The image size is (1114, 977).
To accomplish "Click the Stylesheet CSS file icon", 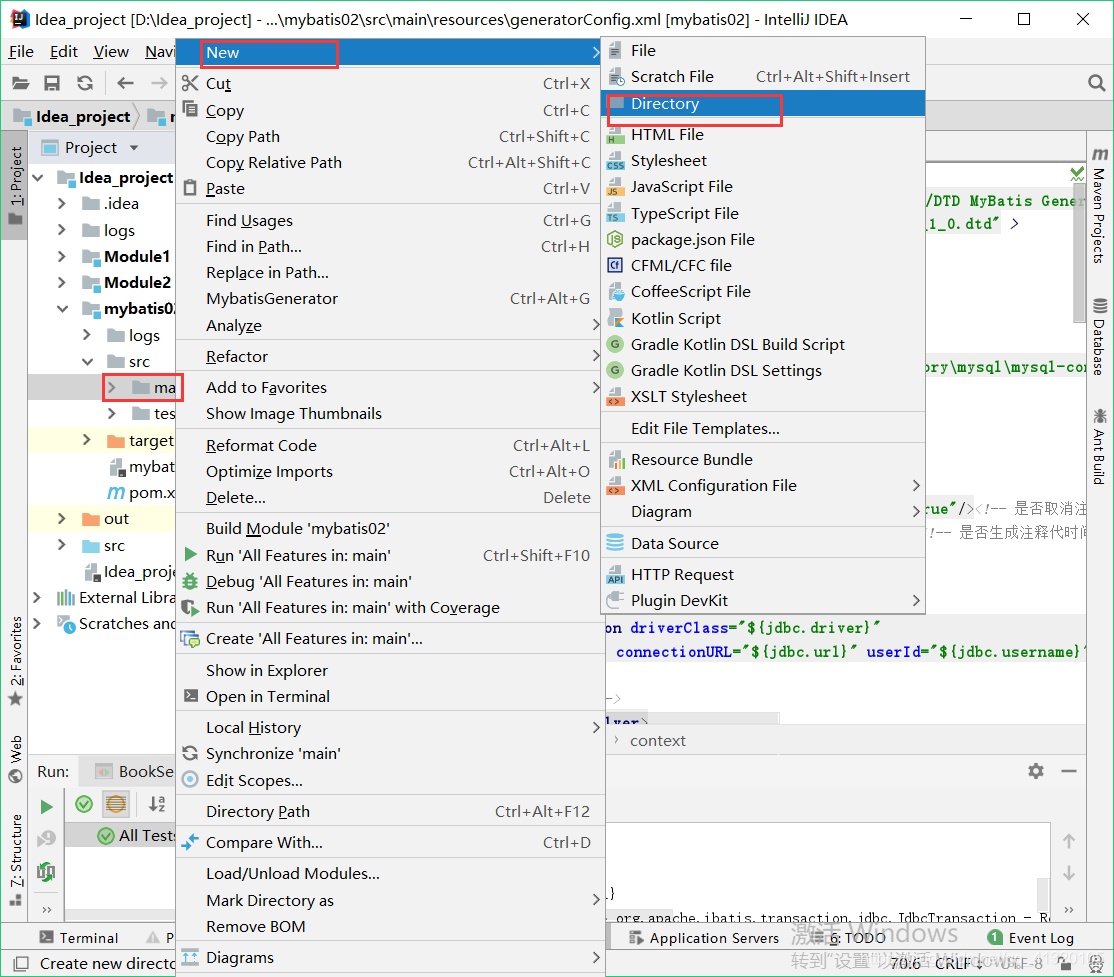I will click(x=615, y=161).
